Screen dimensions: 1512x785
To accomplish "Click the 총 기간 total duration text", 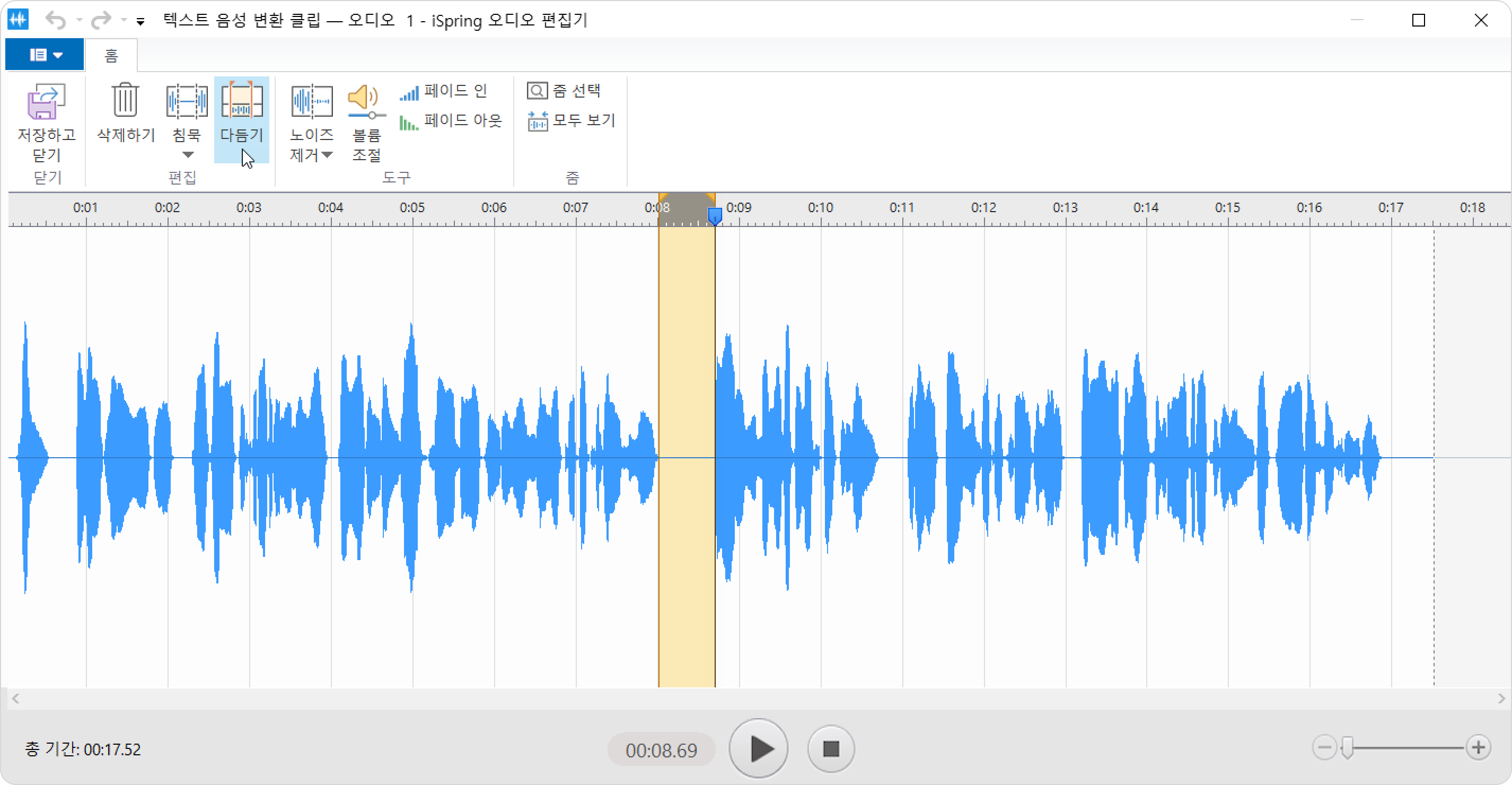I will pos(83,749).
